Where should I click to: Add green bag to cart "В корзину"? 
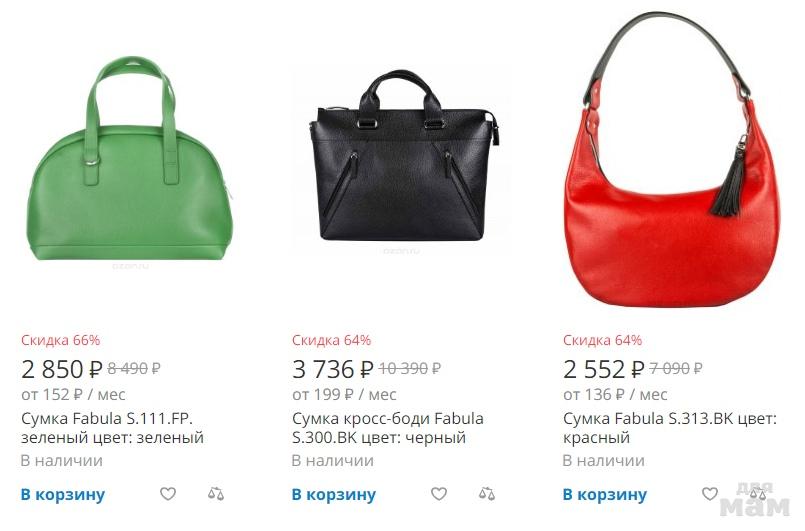point(63,495)
